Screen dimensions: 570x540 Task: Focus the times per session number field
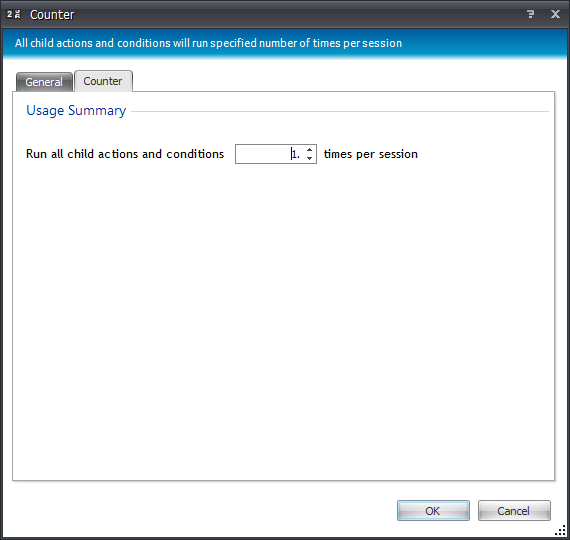(270, 154)
